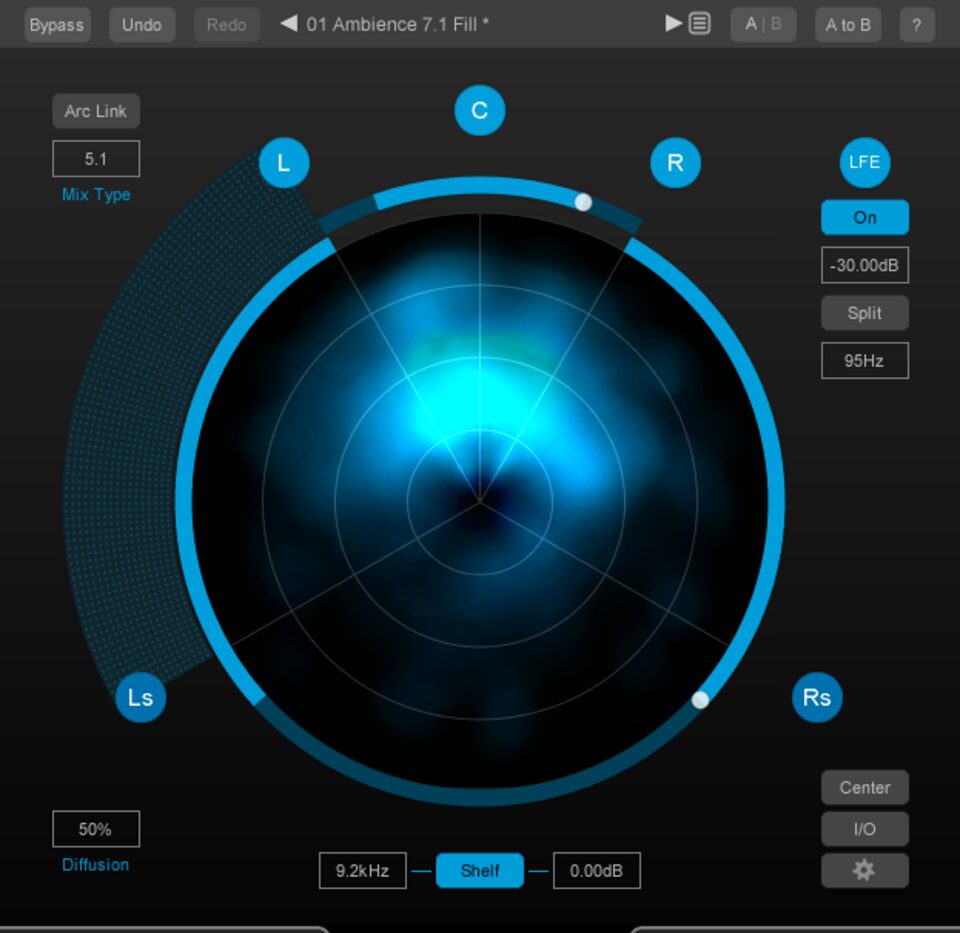Click the Bypass button
The width and height of the screenshot is (960, 933).
(x=57, y=25)
